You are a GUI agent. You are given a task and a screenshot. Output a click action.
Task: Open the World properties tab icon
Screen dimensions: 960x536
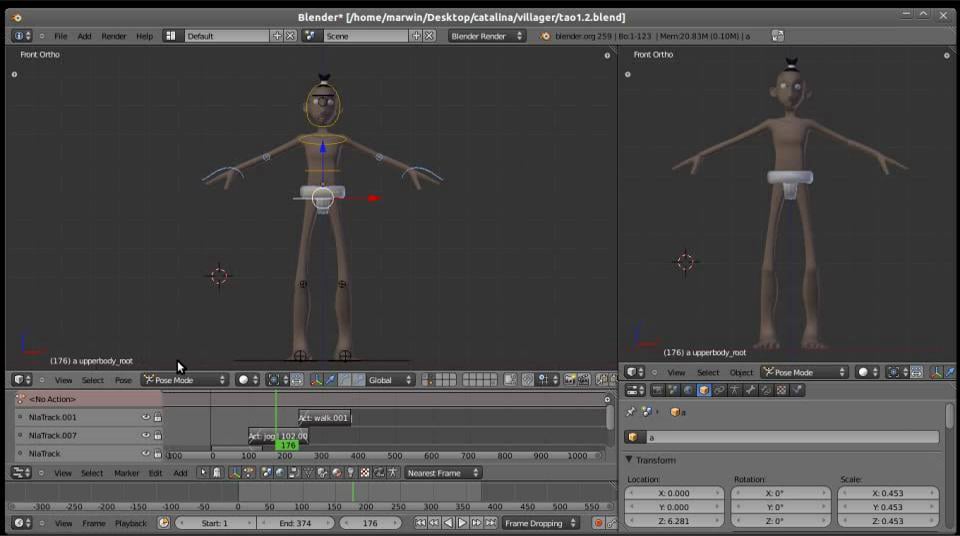688,390
